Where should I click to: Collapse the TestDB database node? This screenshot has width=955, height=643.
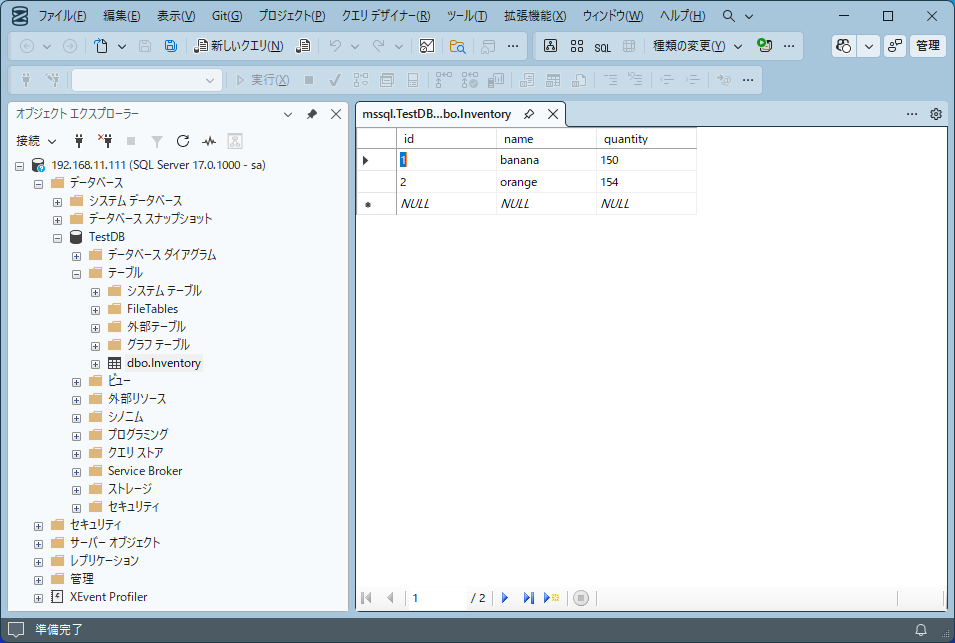click(x=58, y=237)
